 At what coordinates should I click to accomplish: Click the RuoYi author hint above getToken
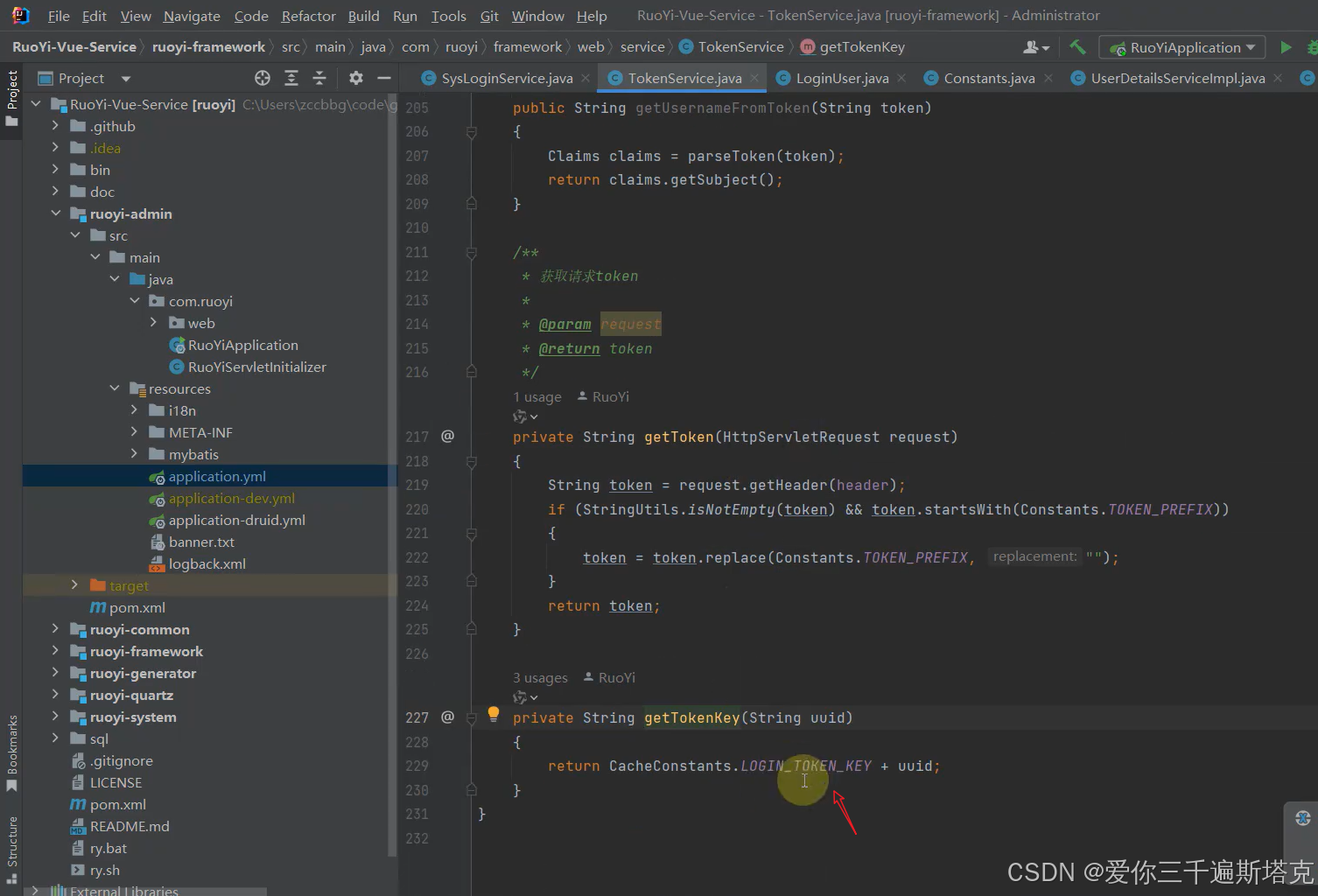click(604, 397)
